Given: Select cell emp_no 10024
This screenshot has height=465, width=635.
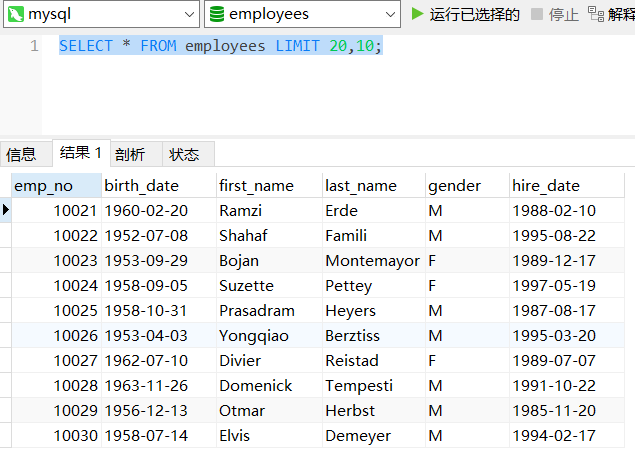Looking at the screenshot, I should (56, 286).
